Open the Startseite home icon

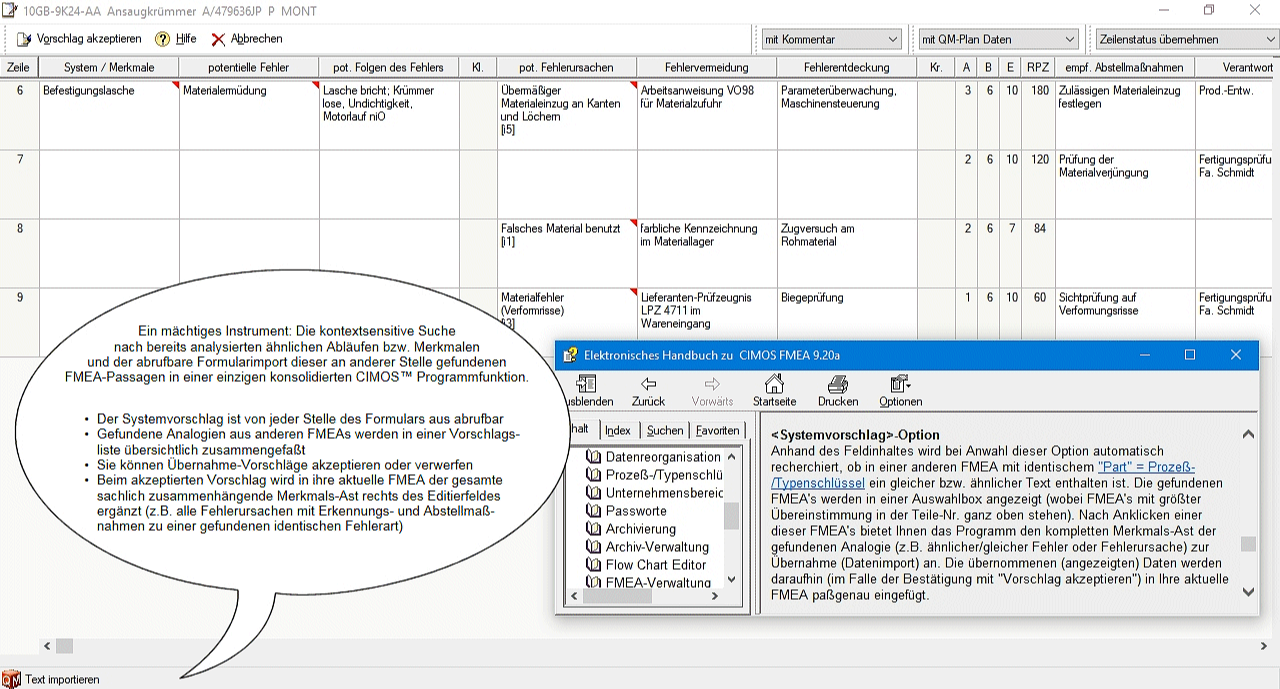(774, 384)
